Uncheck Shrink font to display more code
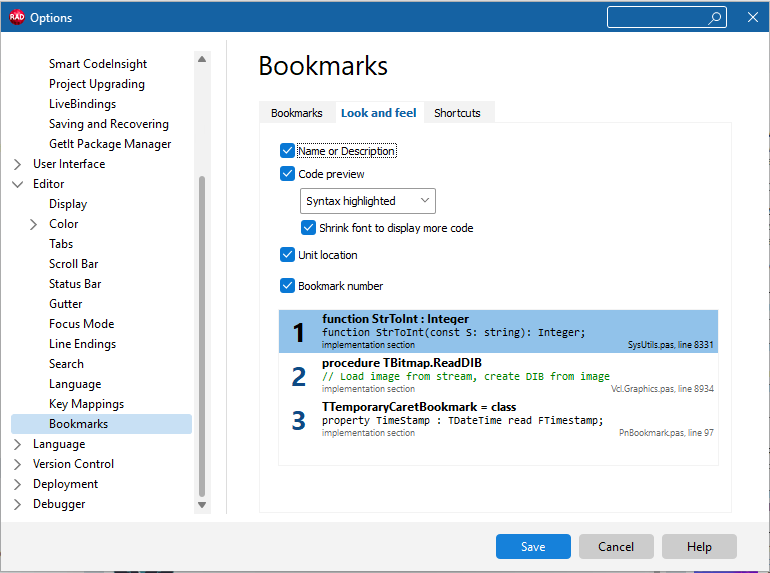770x573 pixels. coord(308,227)
